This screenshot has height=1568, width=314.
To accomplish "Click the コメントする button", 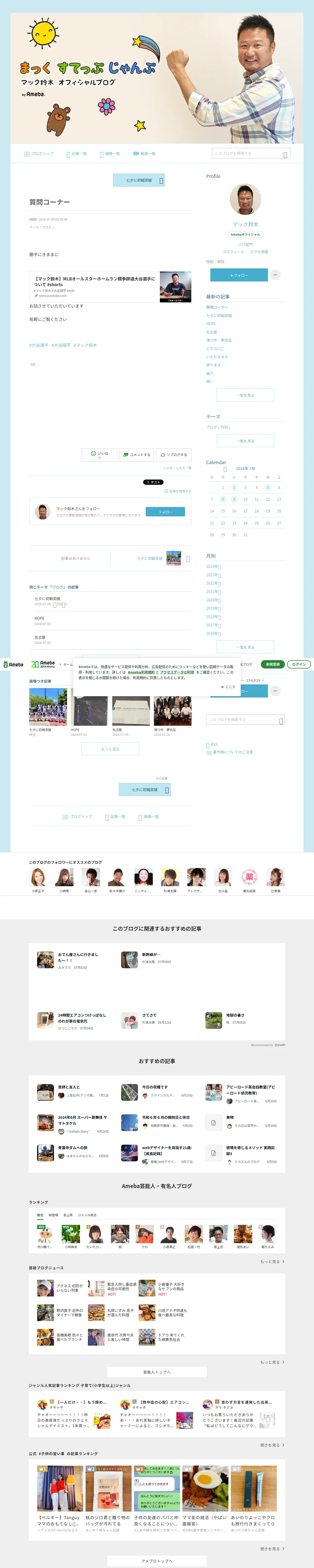I will point(136,454).
